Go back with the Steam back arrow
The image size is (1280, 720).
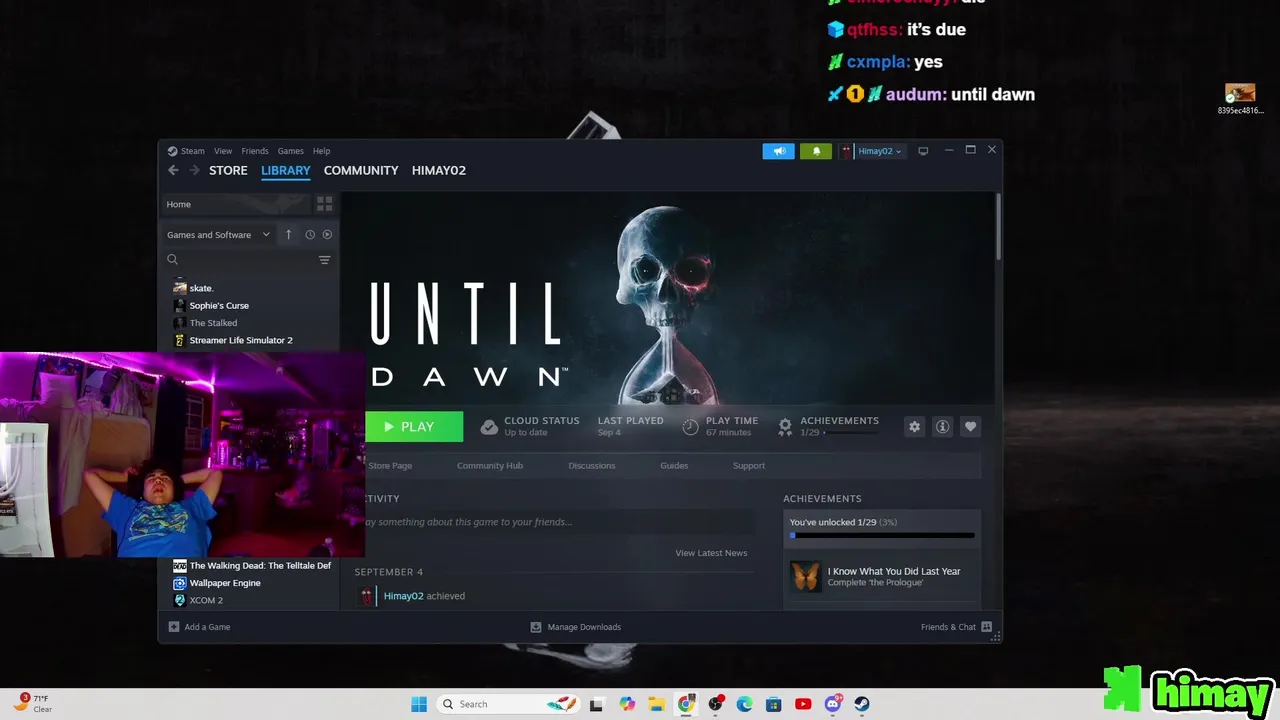173,170
